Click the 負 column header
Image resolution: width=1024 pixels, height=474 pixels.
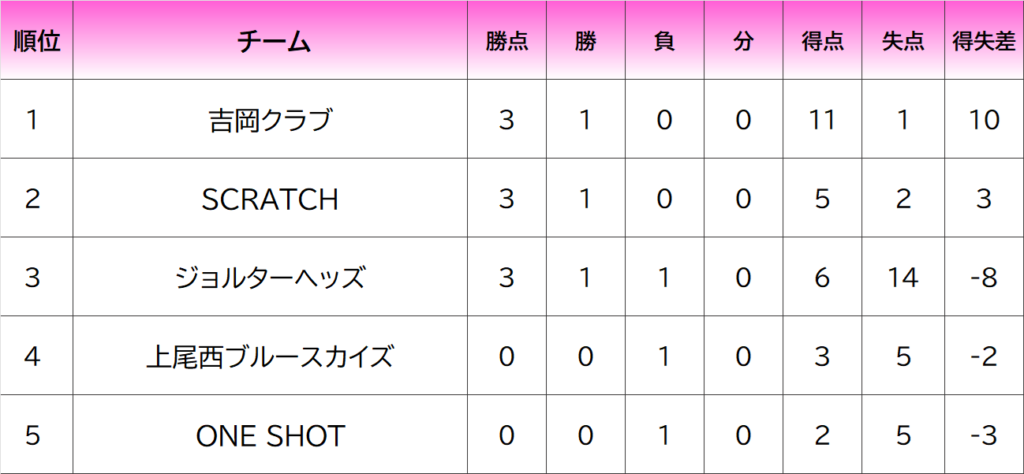tap(664, 40)
